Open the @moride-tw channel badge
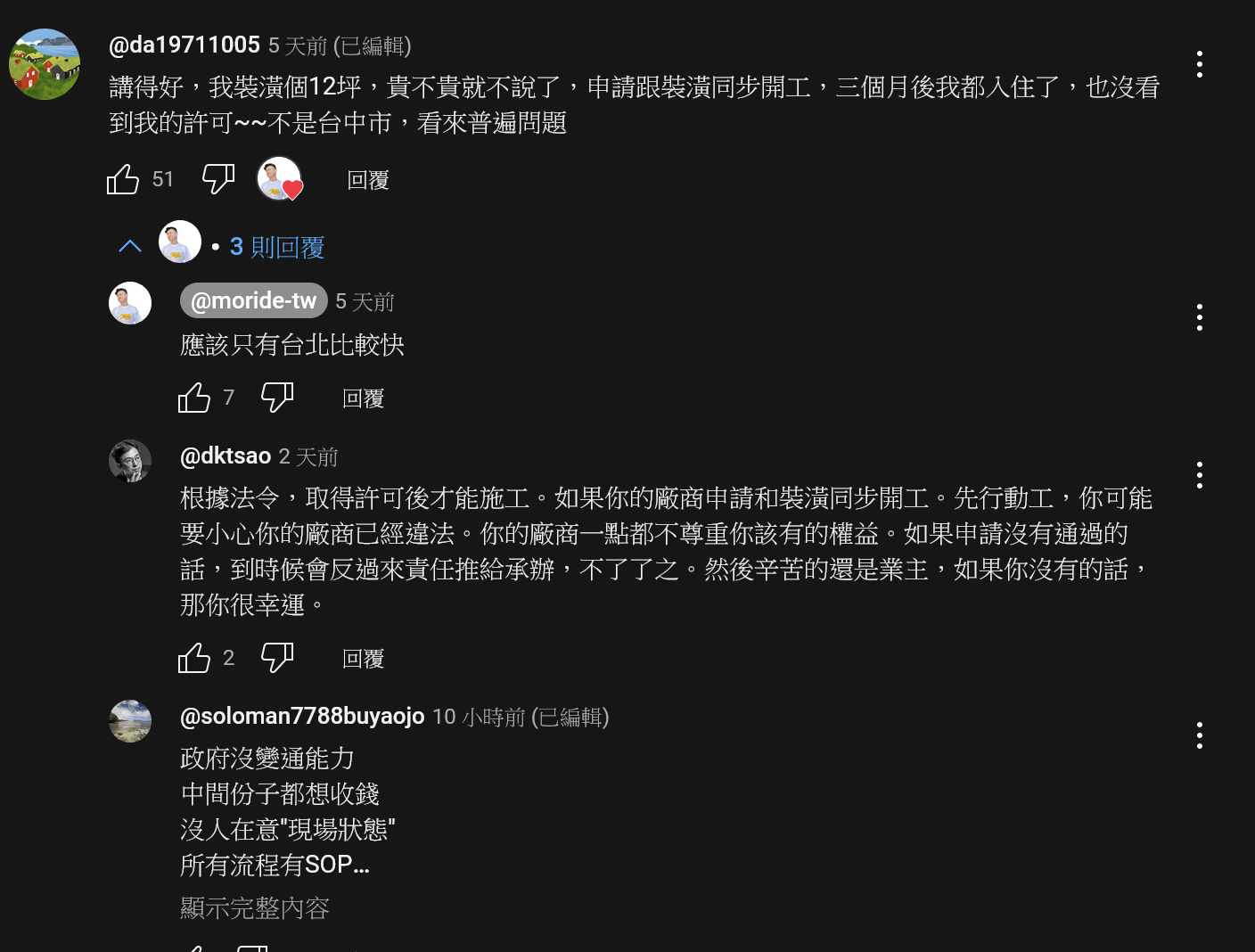Image resolution: width=1255 pixels, height=952 pixels. click(254, 300)
